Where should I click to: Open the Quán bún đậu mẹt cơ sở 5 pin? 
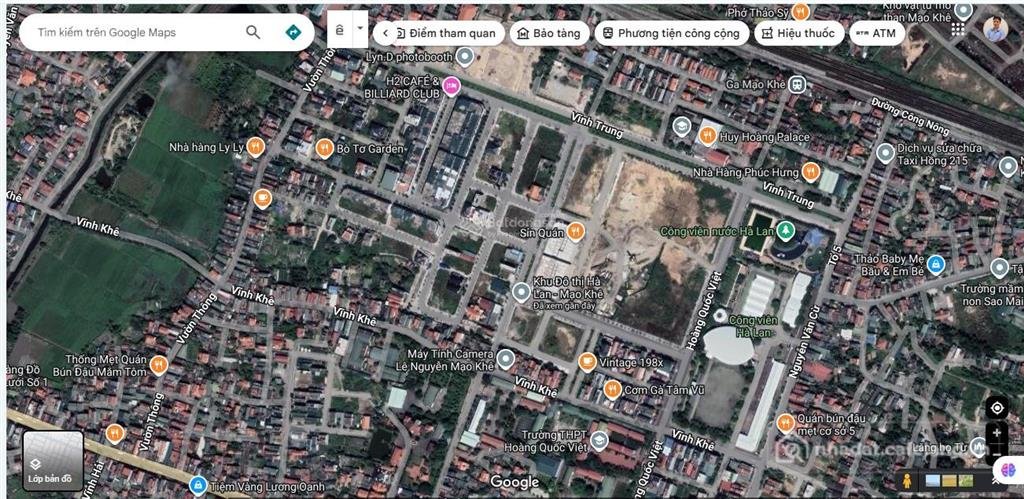tap(786, 423)
